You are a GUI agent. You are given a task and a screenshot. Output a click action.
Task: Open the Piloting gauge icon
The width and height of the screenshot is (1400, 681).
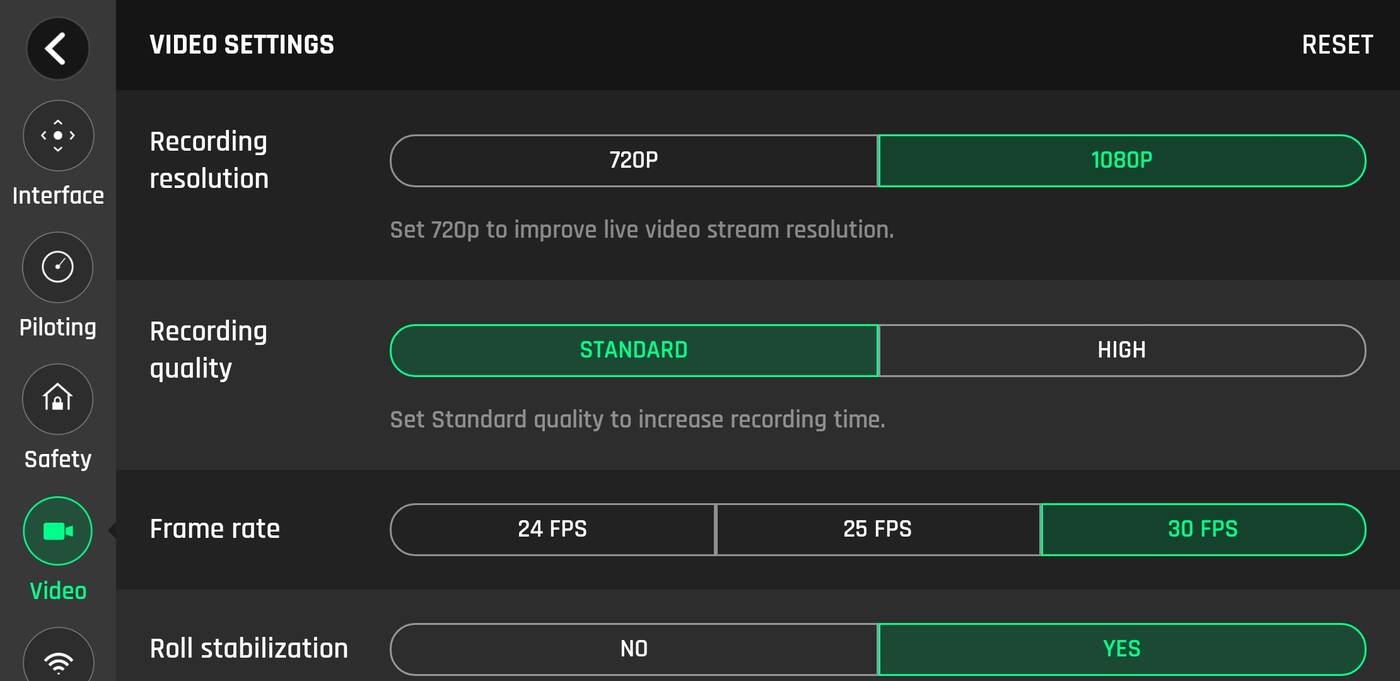coord(58,267)
